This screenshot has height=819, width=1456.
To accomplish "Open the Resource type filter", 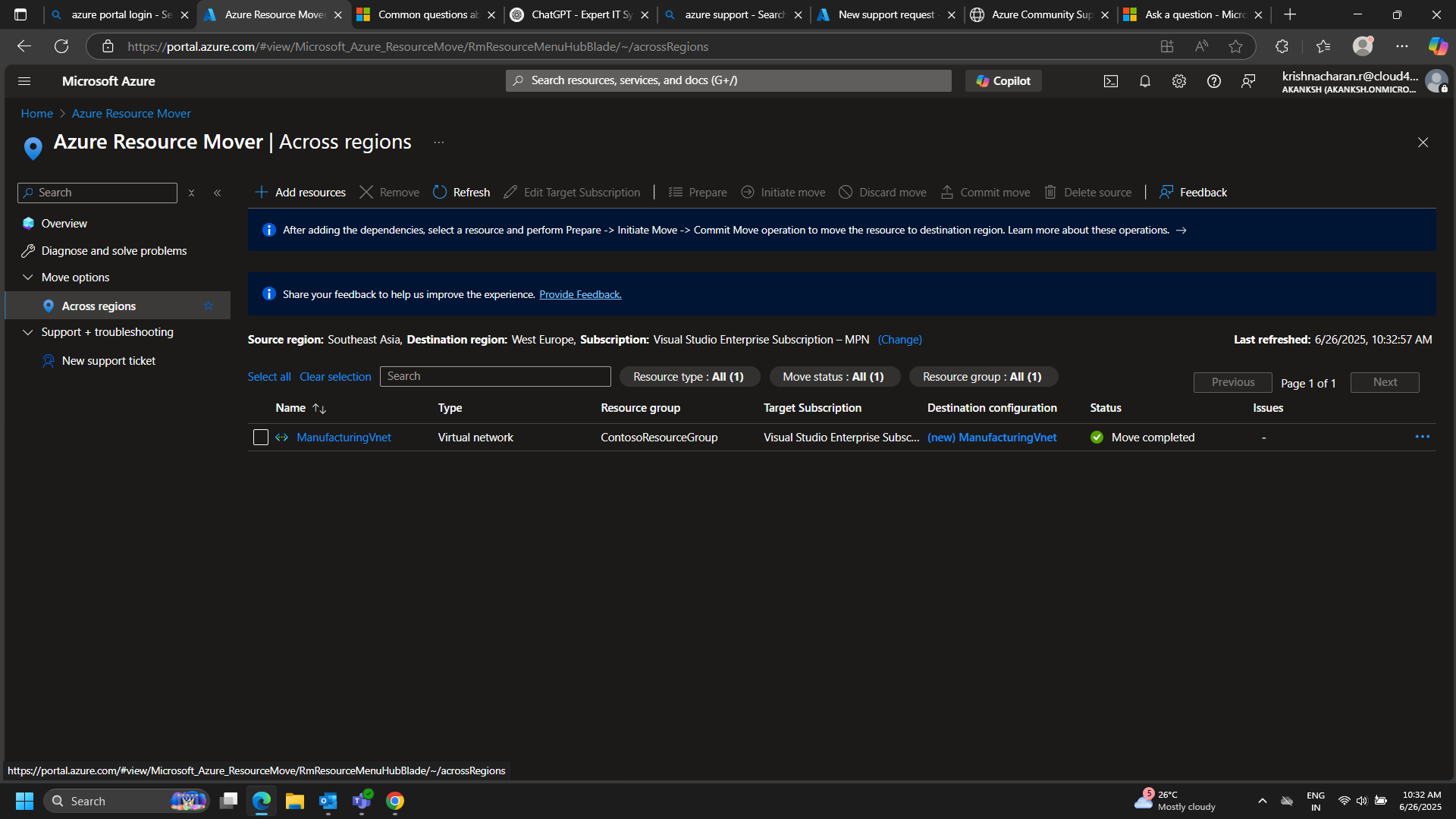I will 689,377.
